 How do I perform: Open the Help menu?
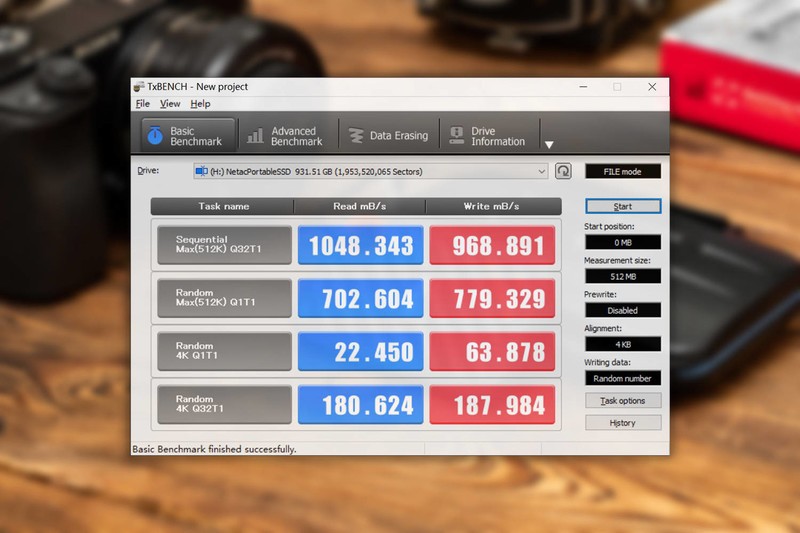200,104
